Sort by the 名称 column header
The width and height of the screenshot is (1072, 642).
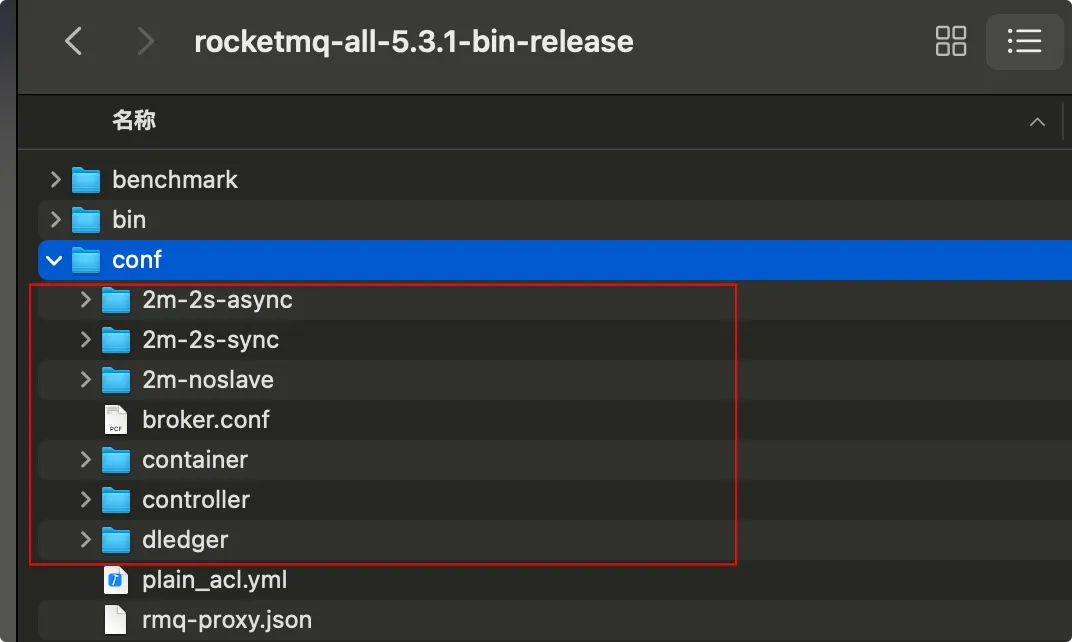(134, 121)
